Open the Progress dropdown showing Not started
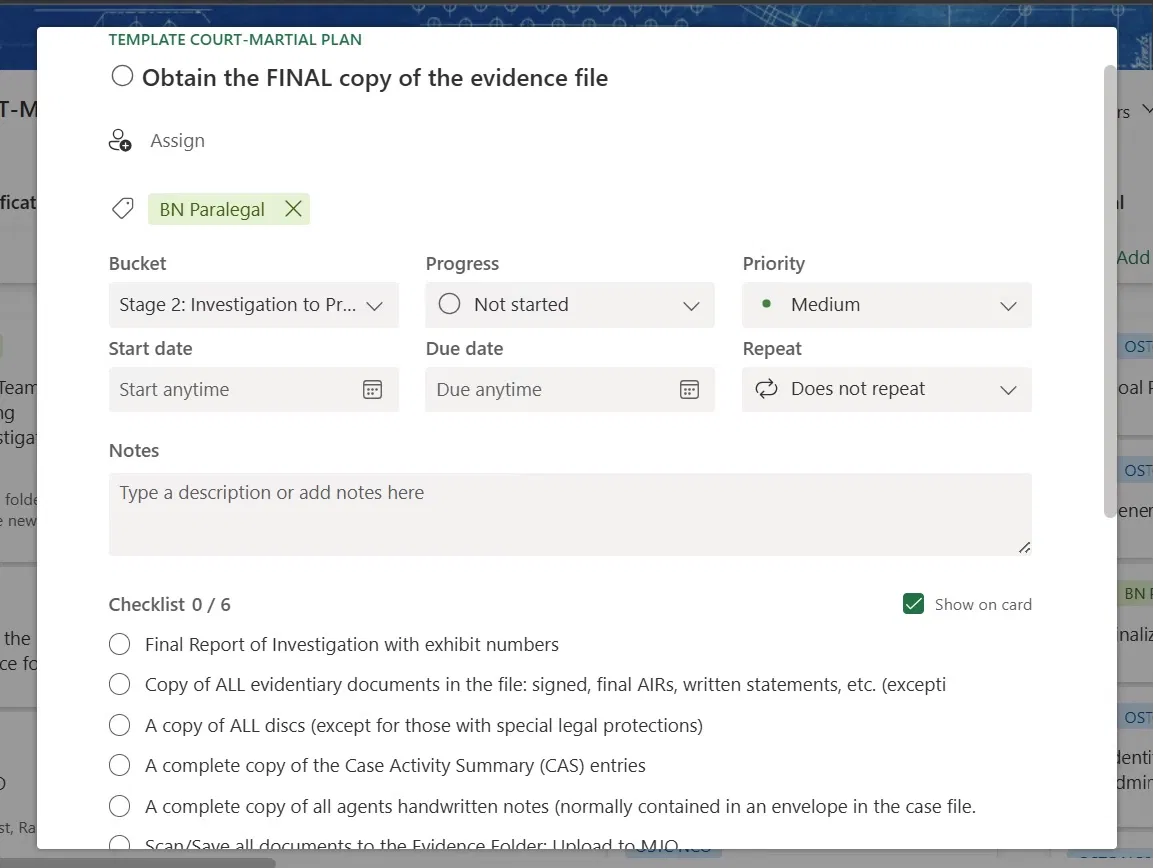The width and height of the screenshot is (1153, 868). click(570, 305)
